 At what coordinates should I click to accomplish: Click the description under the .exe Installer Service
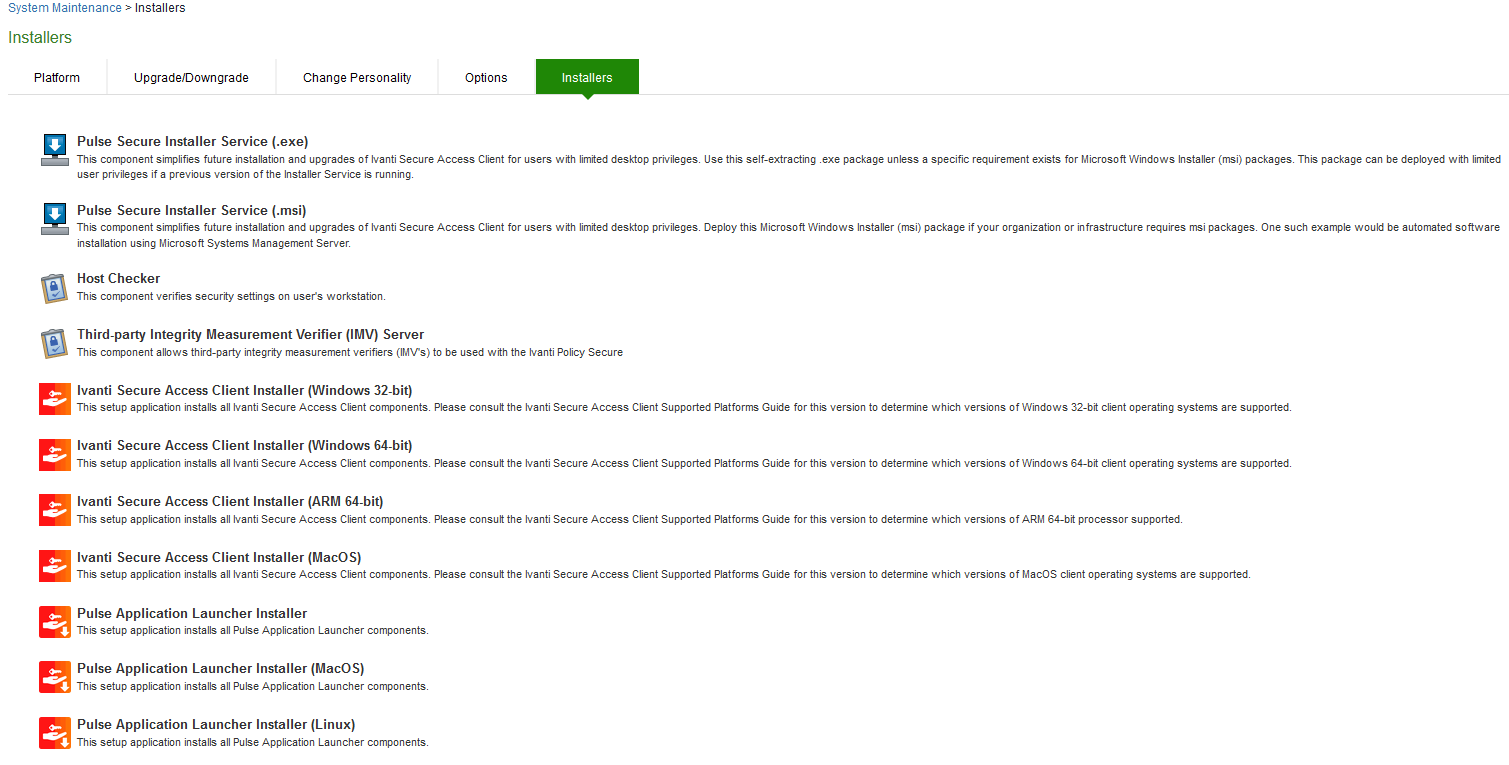[789, 167]
